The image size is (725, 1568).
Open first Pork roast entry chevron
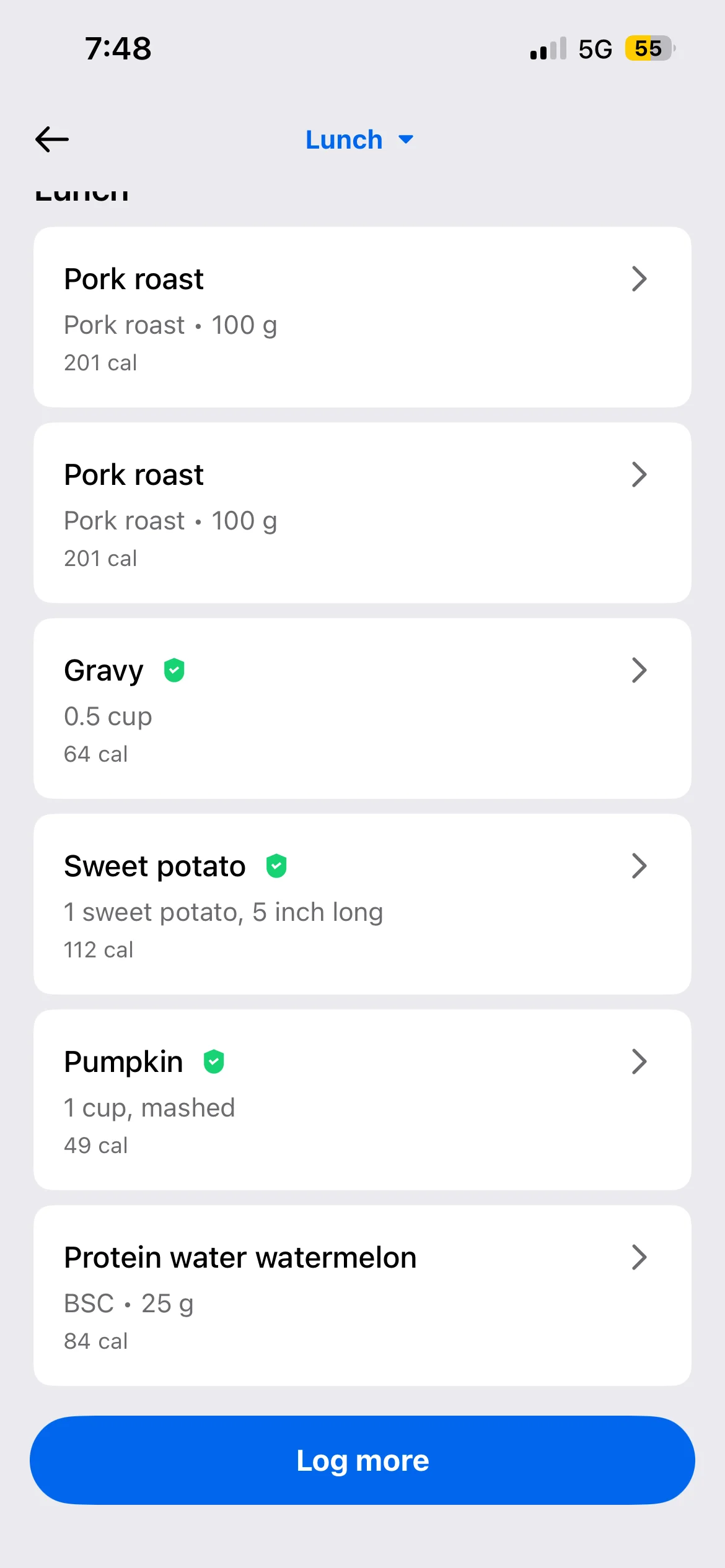click(639, 279)
